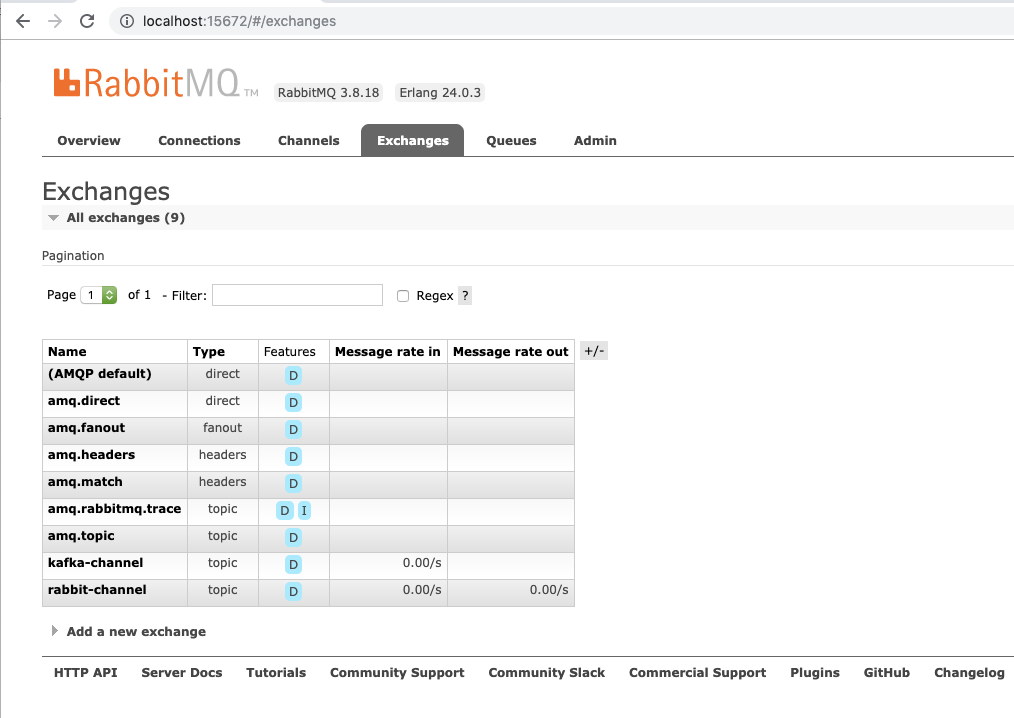This screenshot has width=1014, height=718.
Task: Click the browser back arrow
Action: tap(23, 20)
